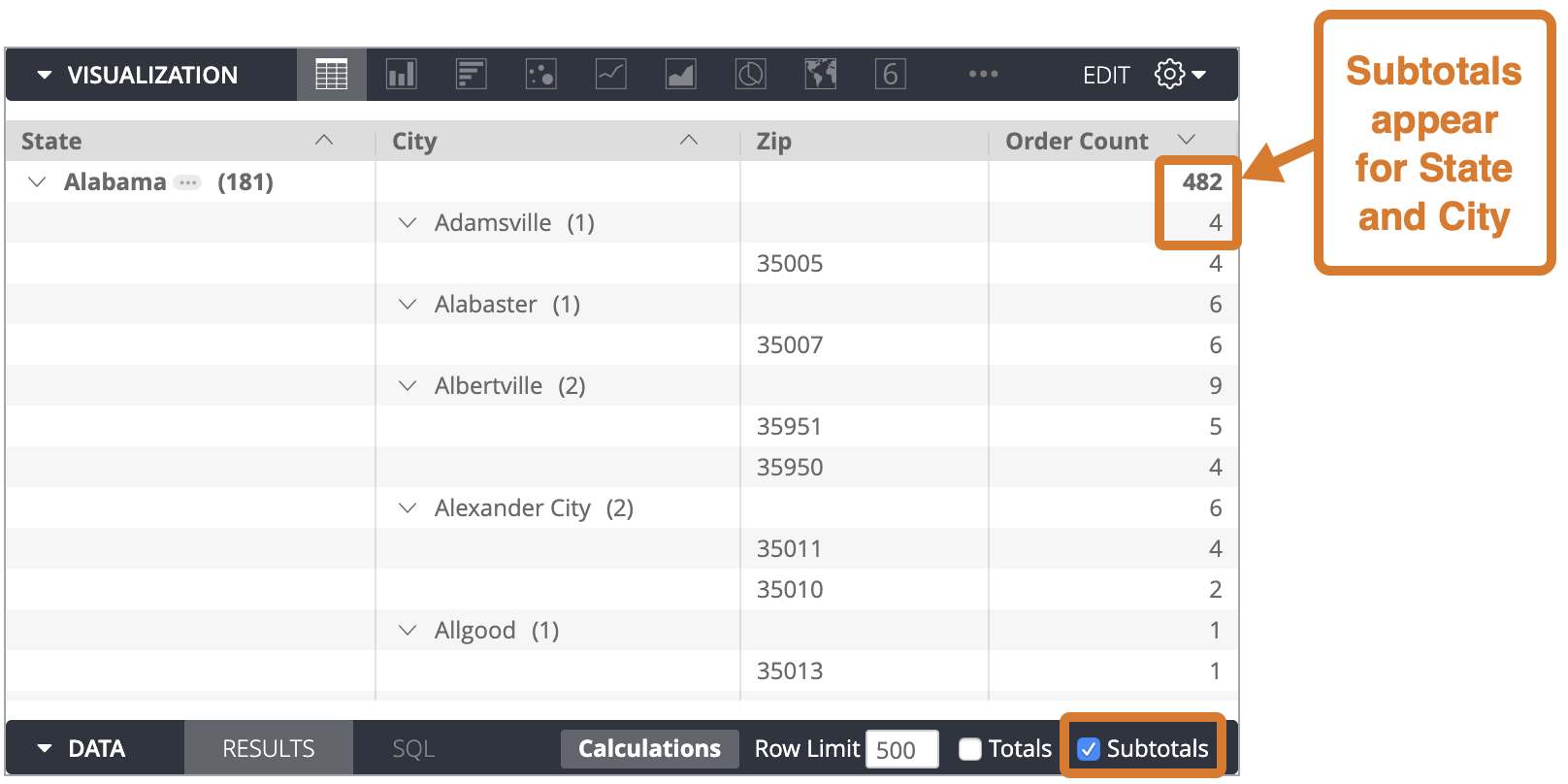Switch to column chart visualization
The image size is (1568, 784).
401,75
